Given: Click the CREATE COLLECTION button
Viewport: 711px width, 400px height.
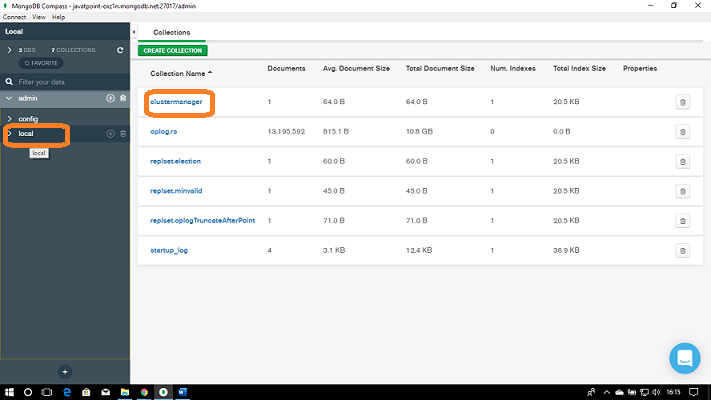Looking at the screenshot, I should (x=173, y=50).
